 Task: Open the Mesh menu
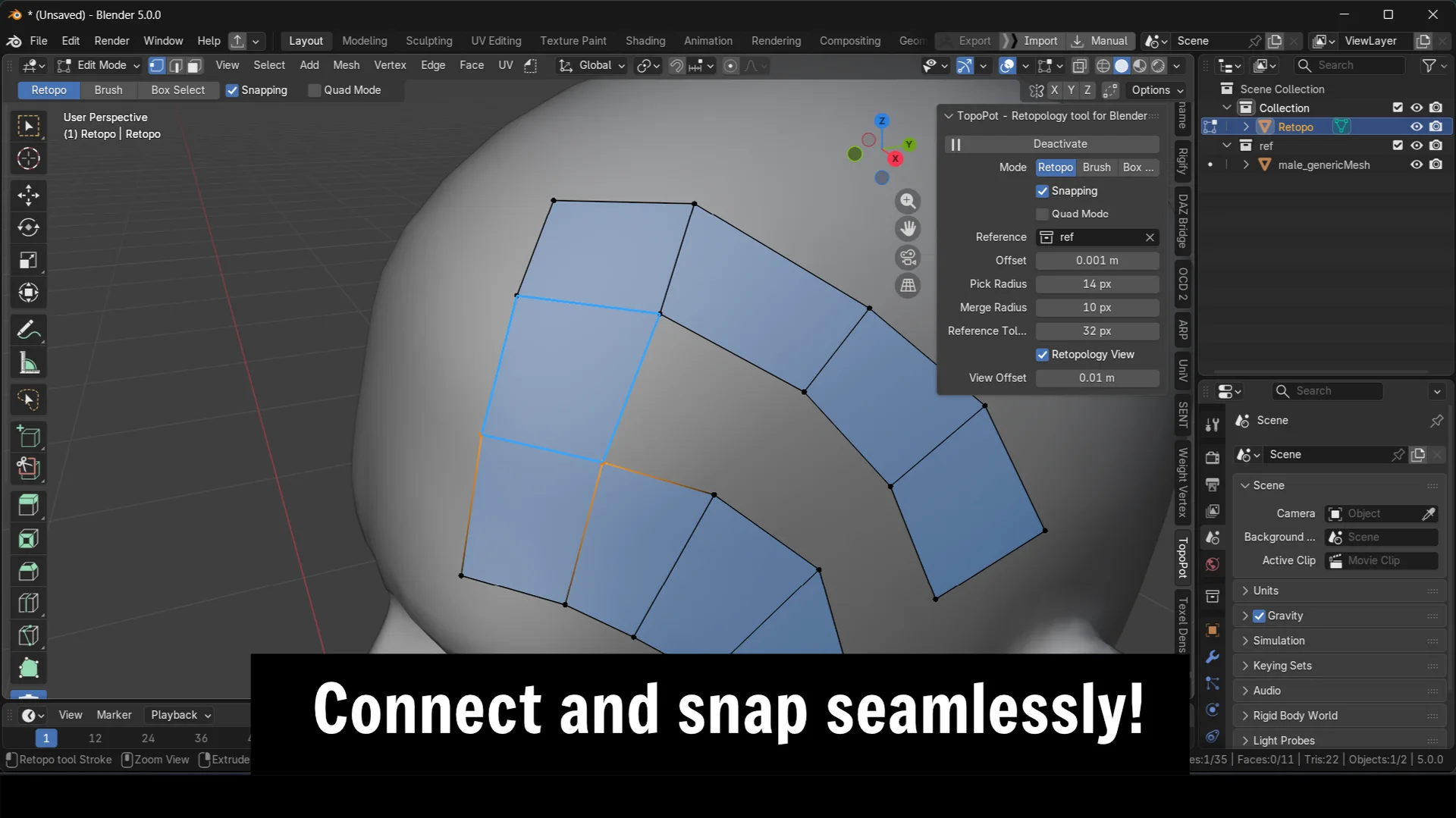coord(346,65)
